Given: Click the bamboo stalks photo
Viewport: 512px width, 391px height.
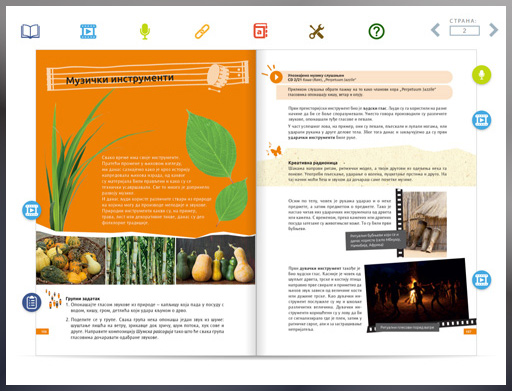Looking at the screenshot, I should [140, 260].
